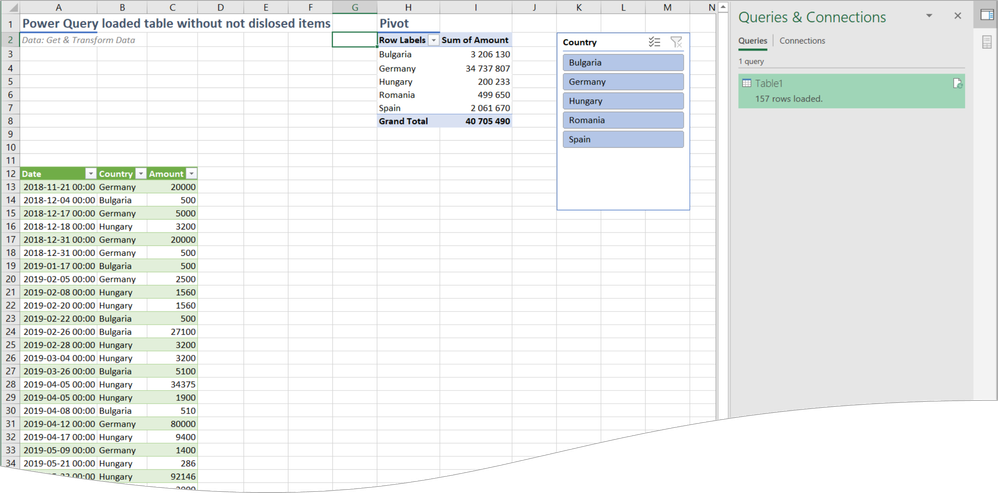
Task: Filter slicer by Bulgaria
Action: pos(623,62)
